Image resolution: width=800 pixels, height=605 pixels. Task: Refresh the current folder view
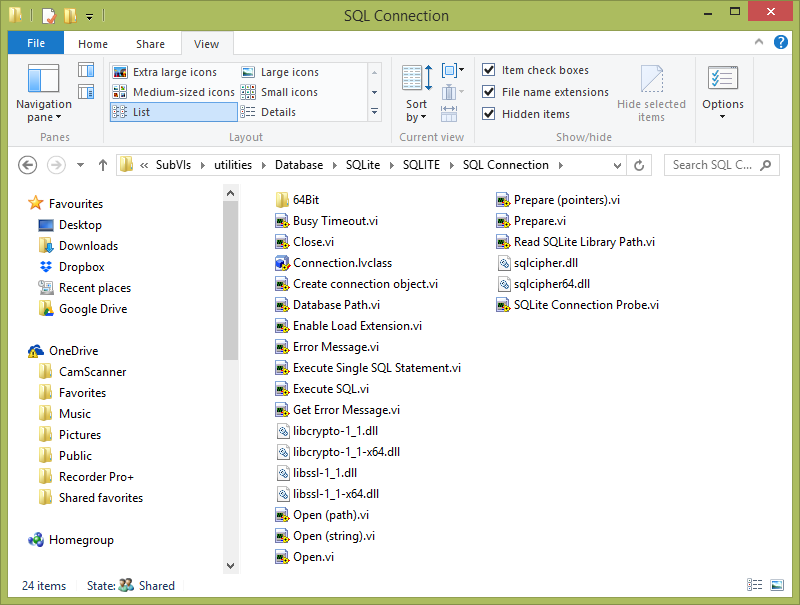point(639,165)
